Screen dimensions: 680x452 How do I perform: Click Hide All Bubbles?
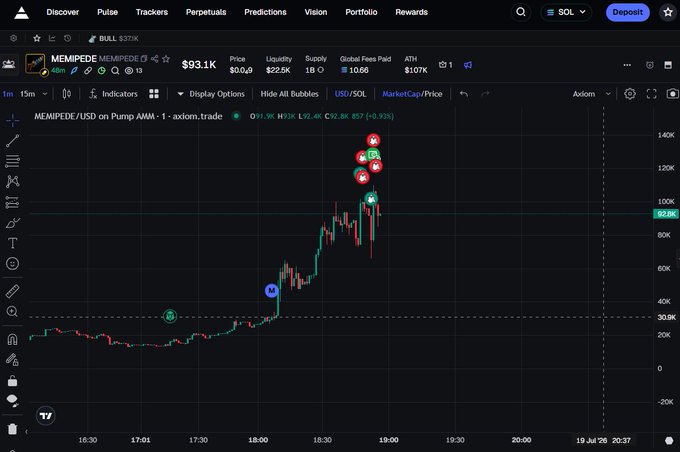point(289,94)
